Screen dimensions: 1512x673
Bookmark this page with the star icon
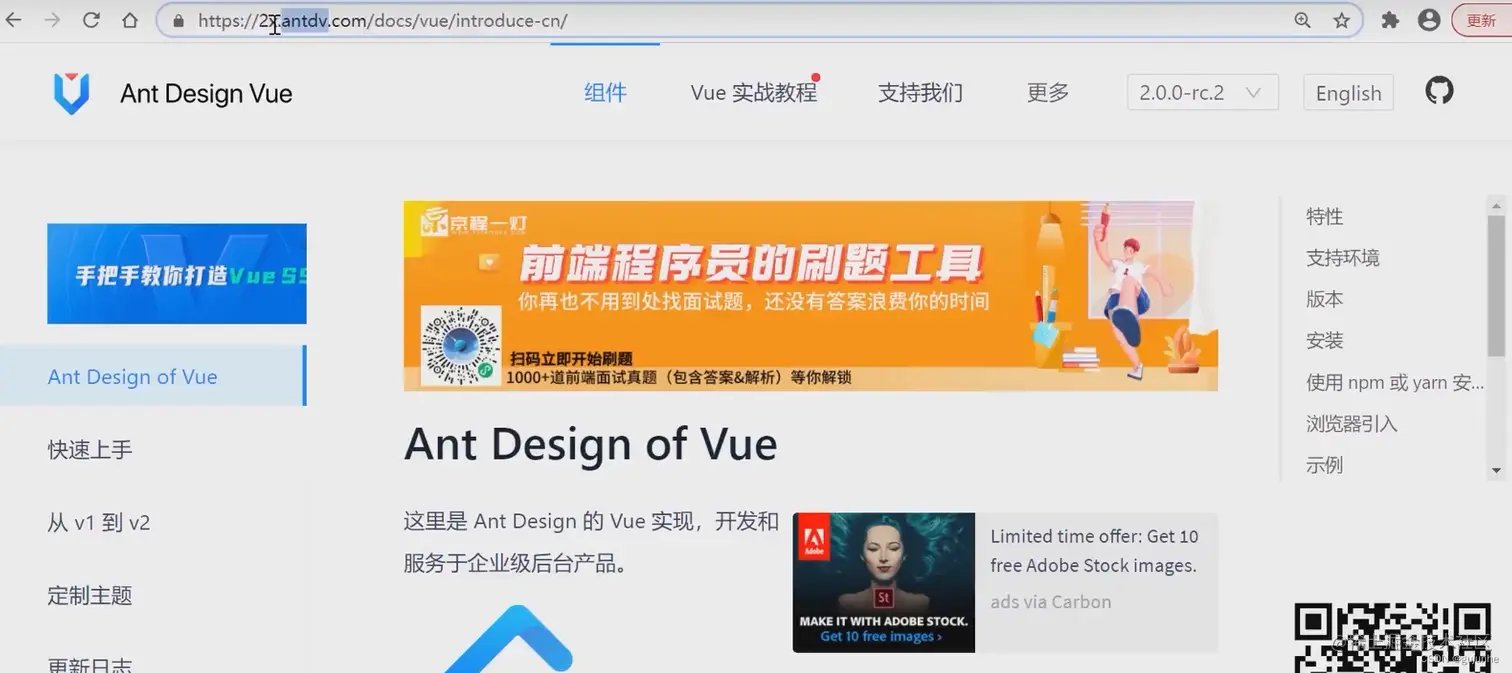tap(1342, 20)
